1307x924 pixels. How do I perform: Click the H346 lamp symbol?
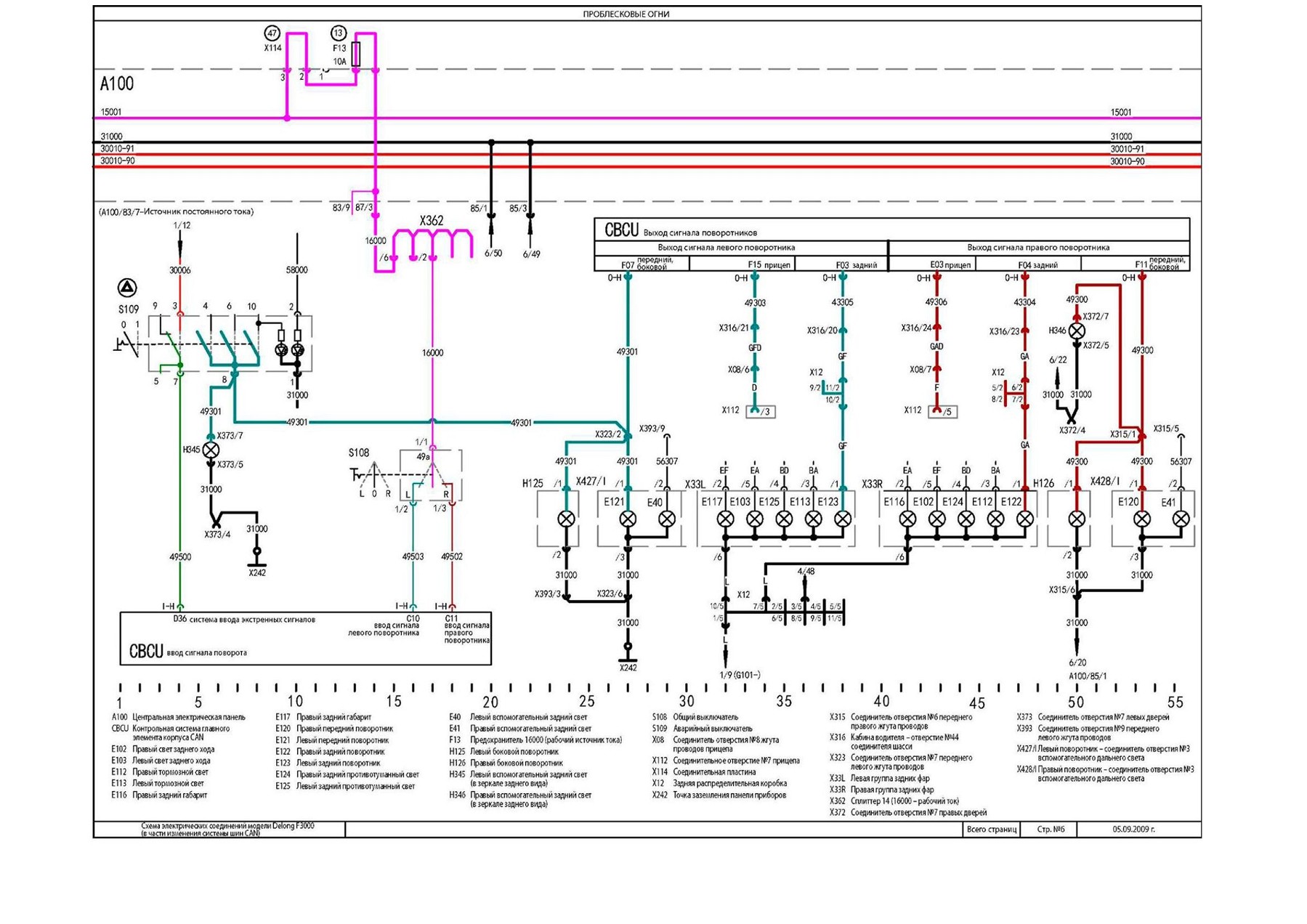pyautogui.click(x=1077, y=331)
